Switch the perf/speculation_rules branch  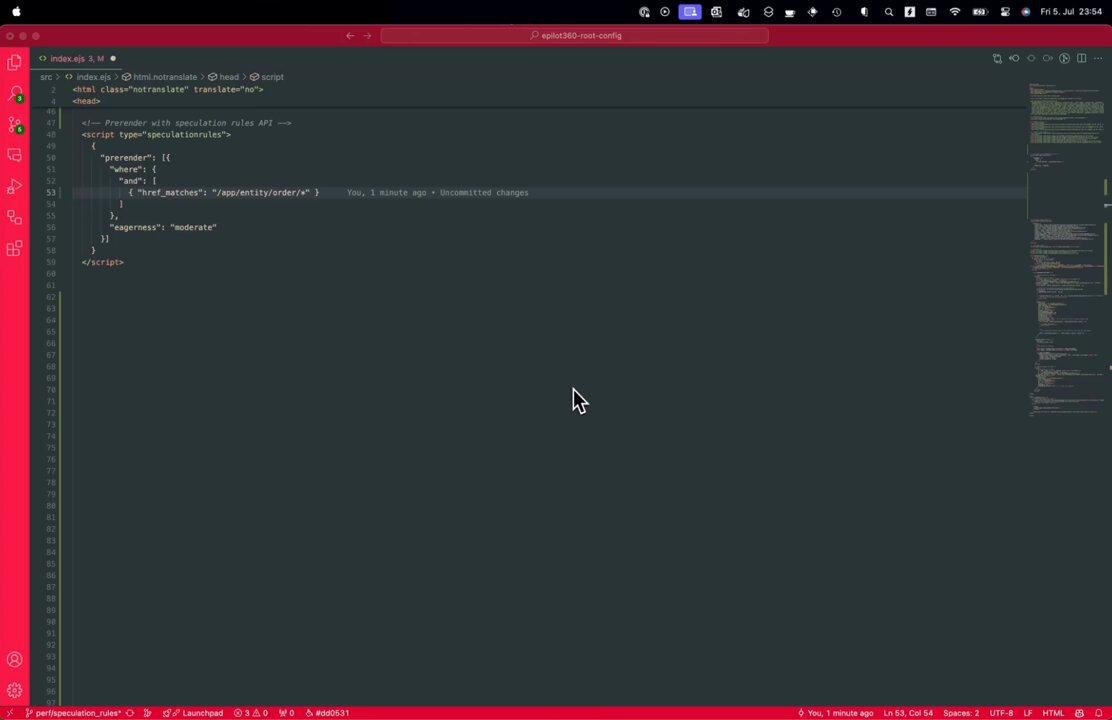click(72, 713)
